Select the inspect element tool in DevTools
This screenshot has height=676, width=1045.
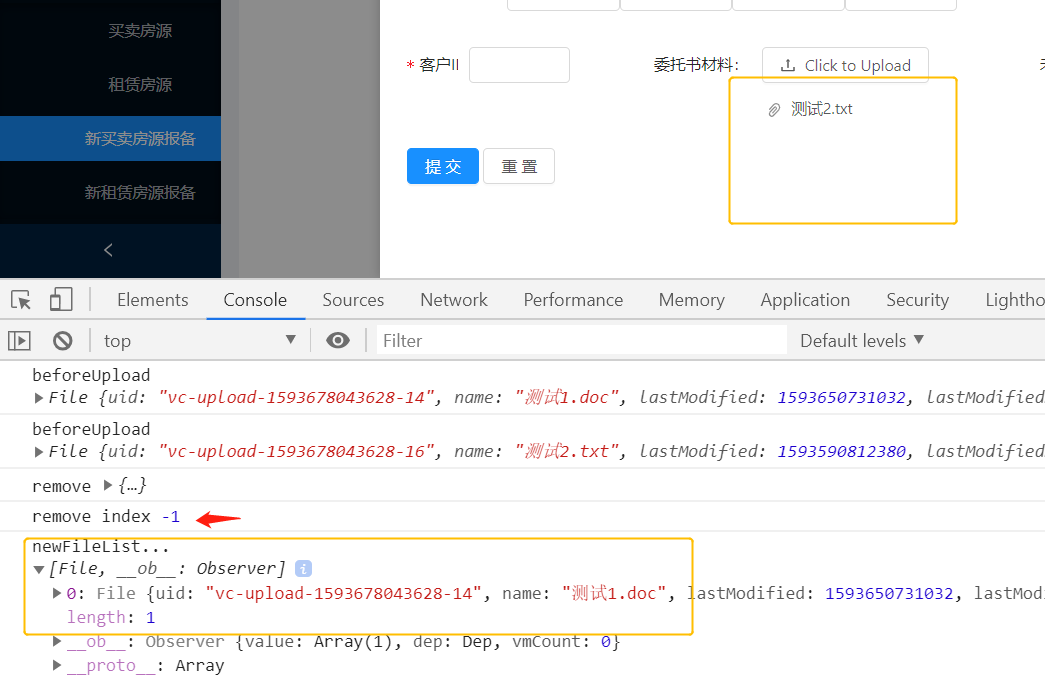pyautogui.click(x=18, y=299)
